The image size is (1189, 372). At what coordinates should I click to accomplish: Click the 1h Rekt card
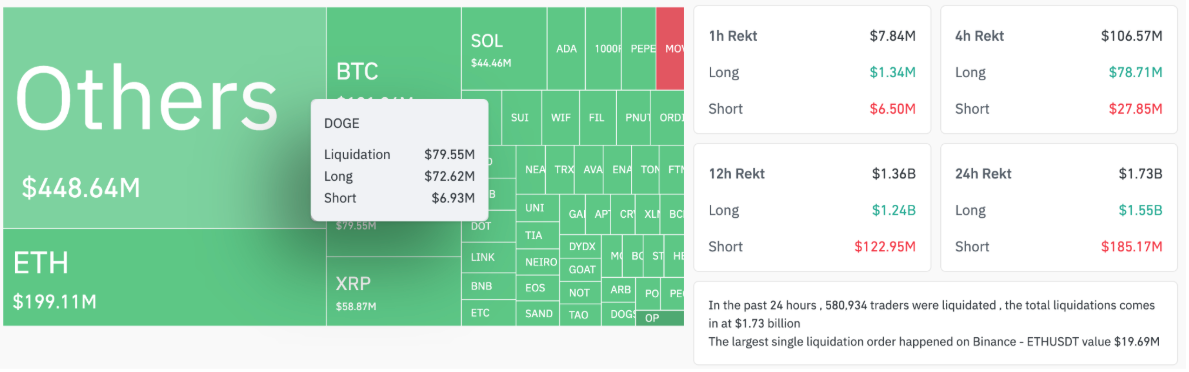coord(812,70)
